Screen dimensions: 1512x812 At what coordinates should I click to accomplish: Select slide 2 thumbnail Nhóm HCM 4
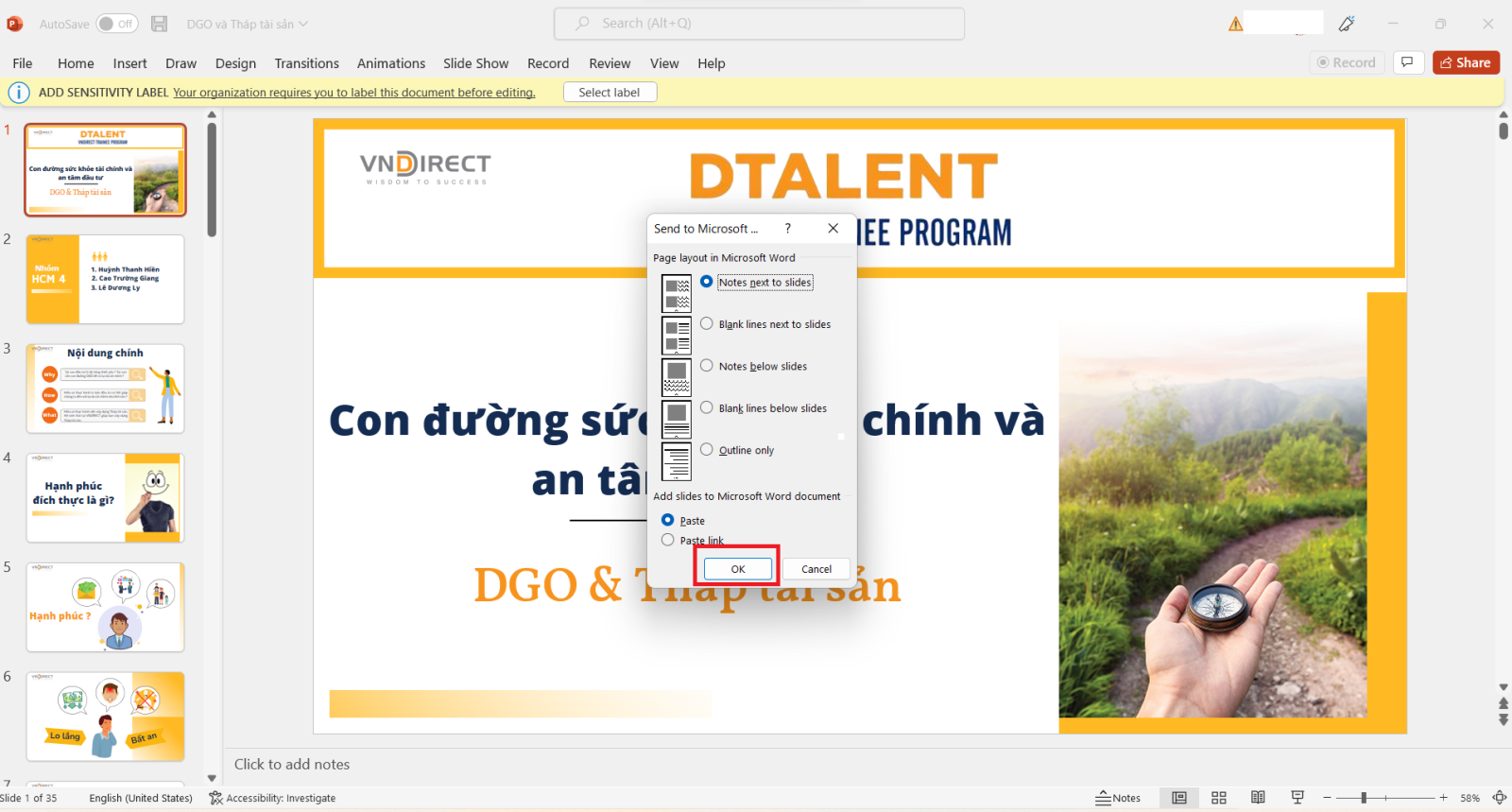pyautogui.click(x=105, y=280)
